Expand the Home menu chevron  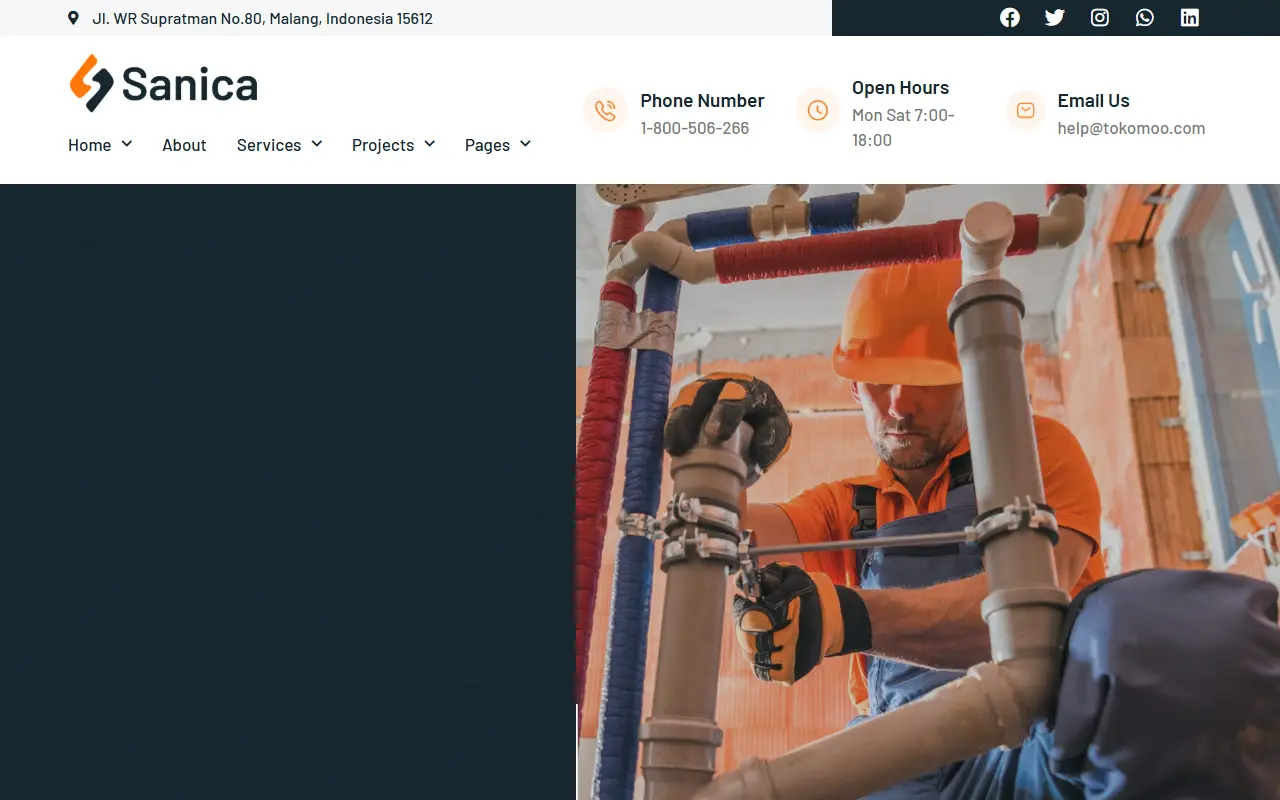coord(127,144)
